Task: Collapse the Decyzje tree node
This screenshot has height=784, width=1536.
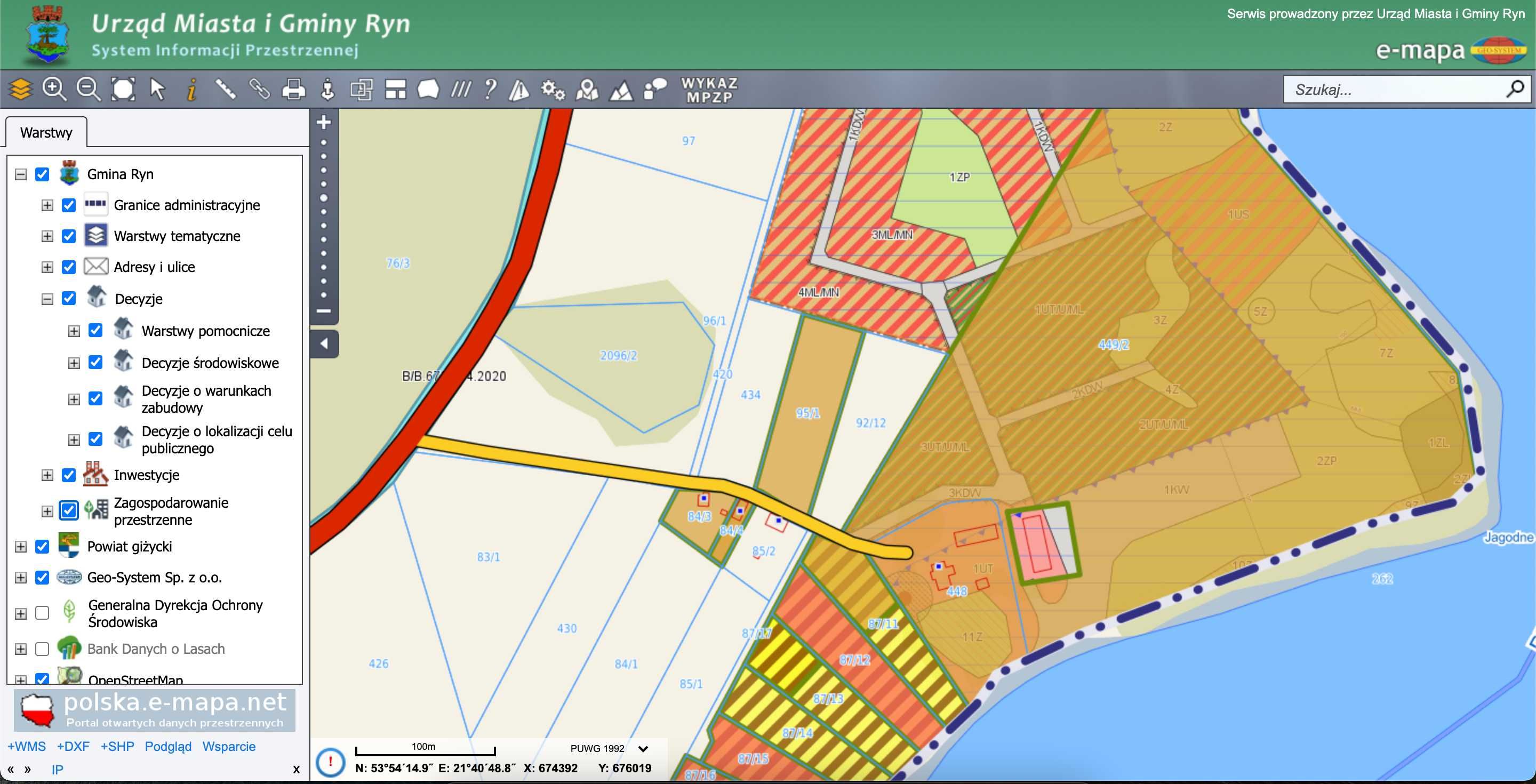Action: tap(47, 299)
